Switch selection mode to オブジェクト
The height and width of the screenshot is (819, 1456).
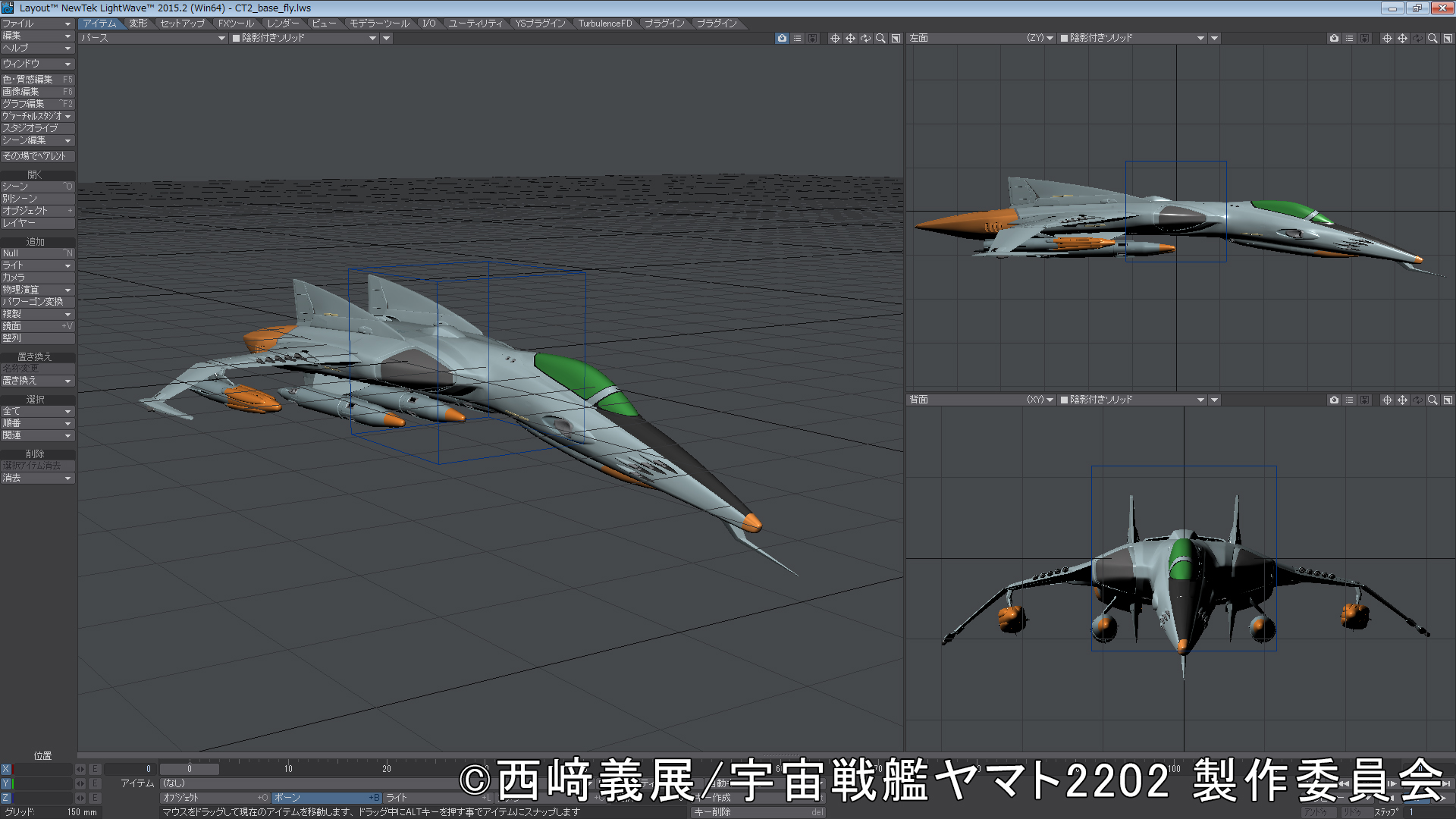click(215, 798)
